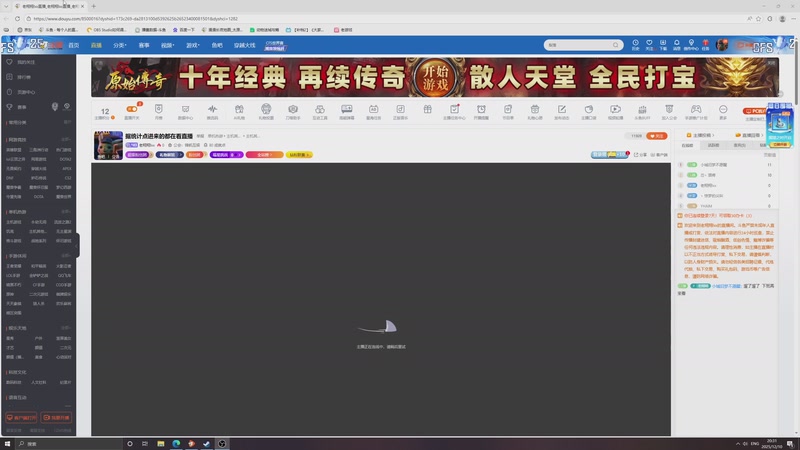Collapse the left sidebar using its edge handle
800x450 pixels.
pos(77,245)
